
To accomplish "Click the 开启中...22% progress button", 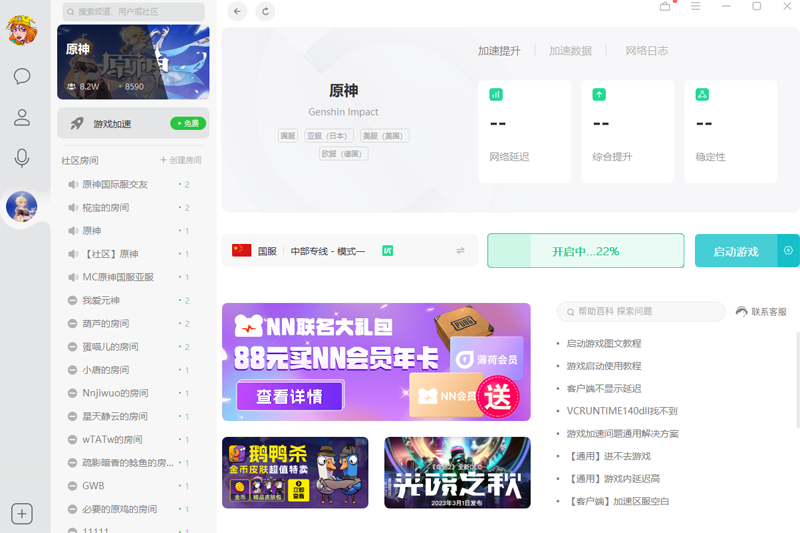I will [x=586, y=250].
